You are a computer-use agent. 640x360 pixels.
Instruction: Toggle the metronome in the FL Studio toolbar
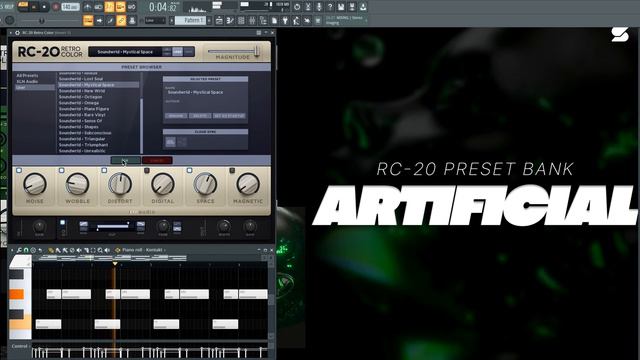(x=88, y=7)
